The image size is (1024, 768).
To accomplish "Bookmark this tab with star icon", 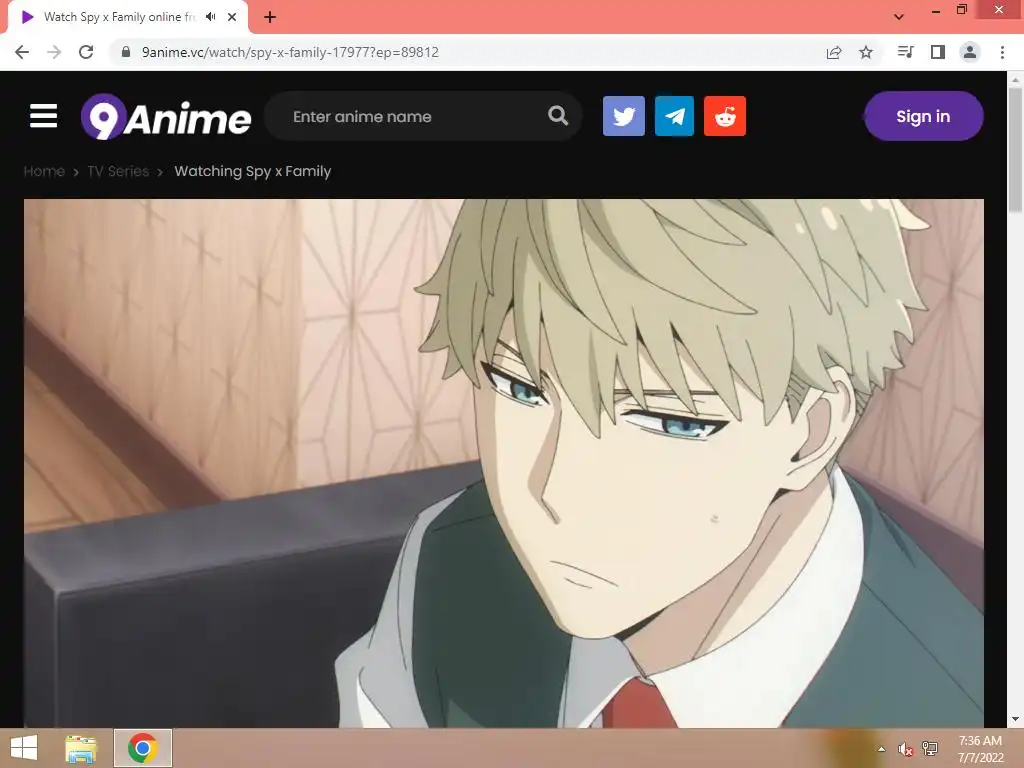I will point(866,52).
